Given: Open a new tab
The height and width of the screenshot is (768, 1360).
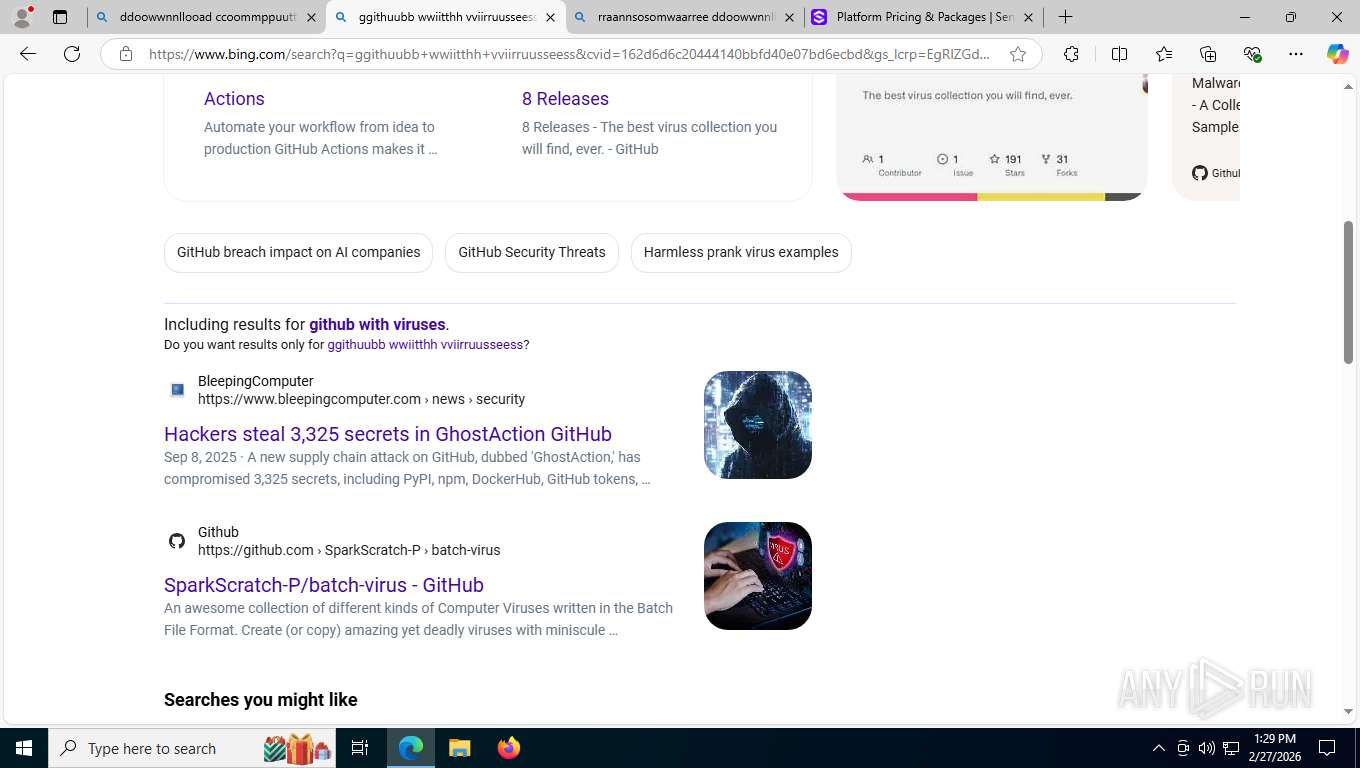Looking at the screenshot, I should click(x=1066, y=17).
